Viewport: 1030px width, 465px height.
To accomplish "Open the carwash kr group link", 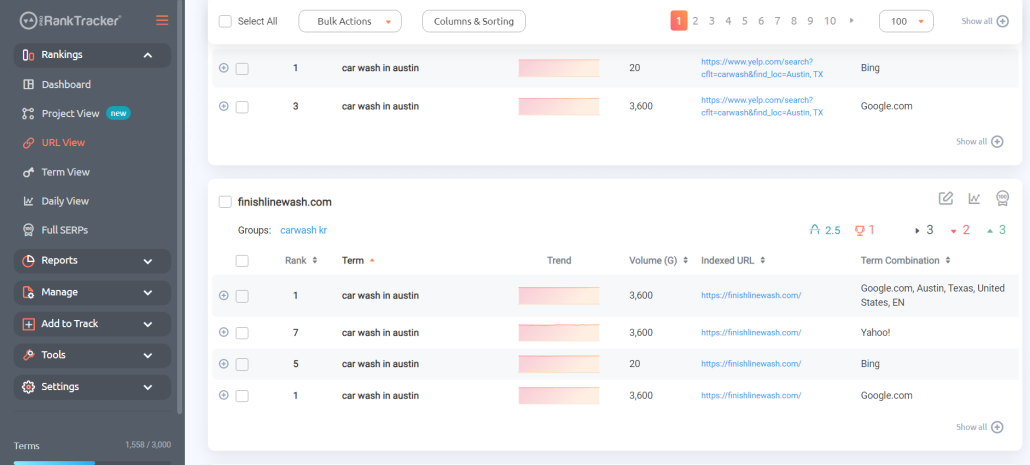I will (x=303, y=231).
